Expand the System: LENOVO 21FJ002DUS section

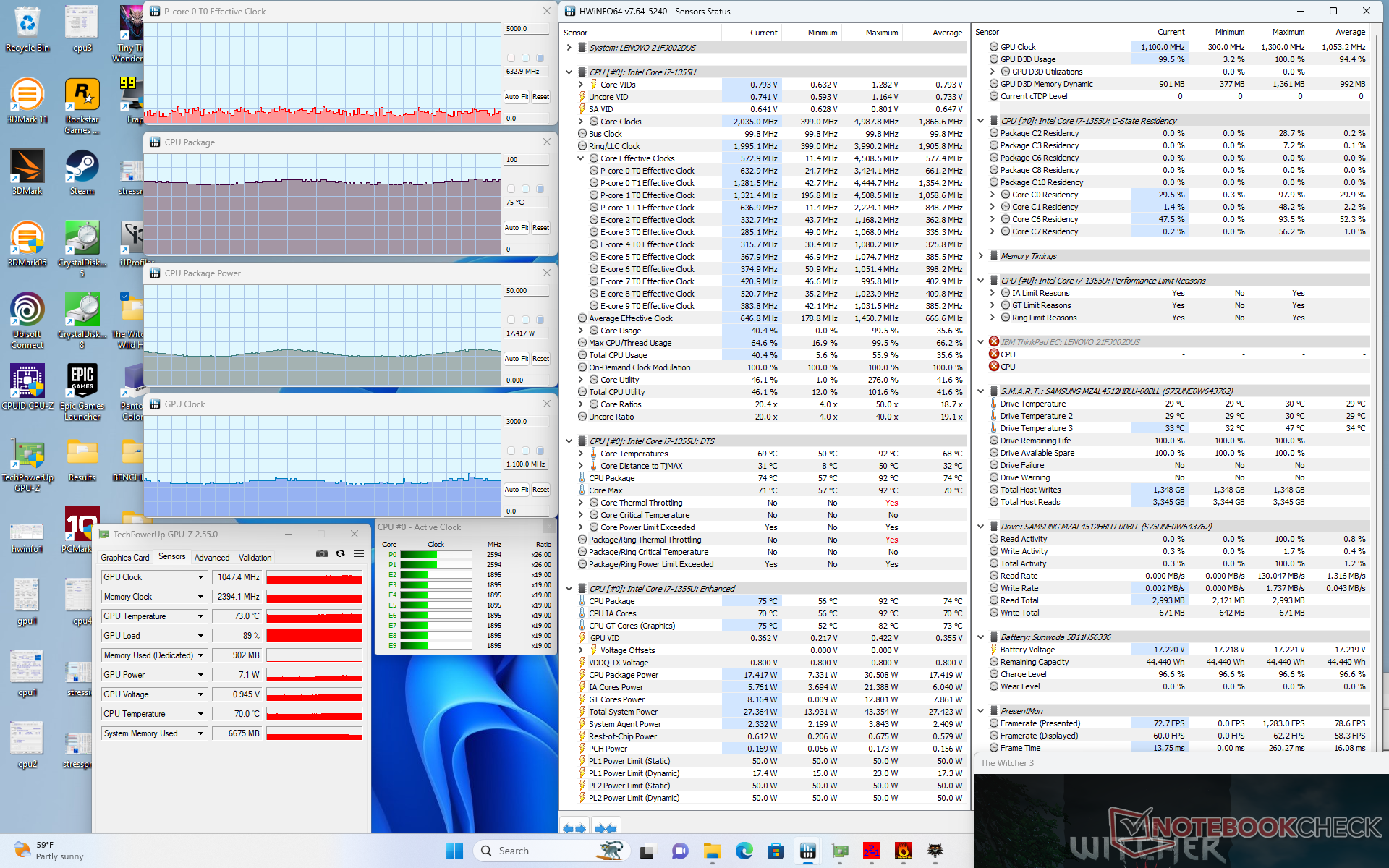[x=569, y=48]
